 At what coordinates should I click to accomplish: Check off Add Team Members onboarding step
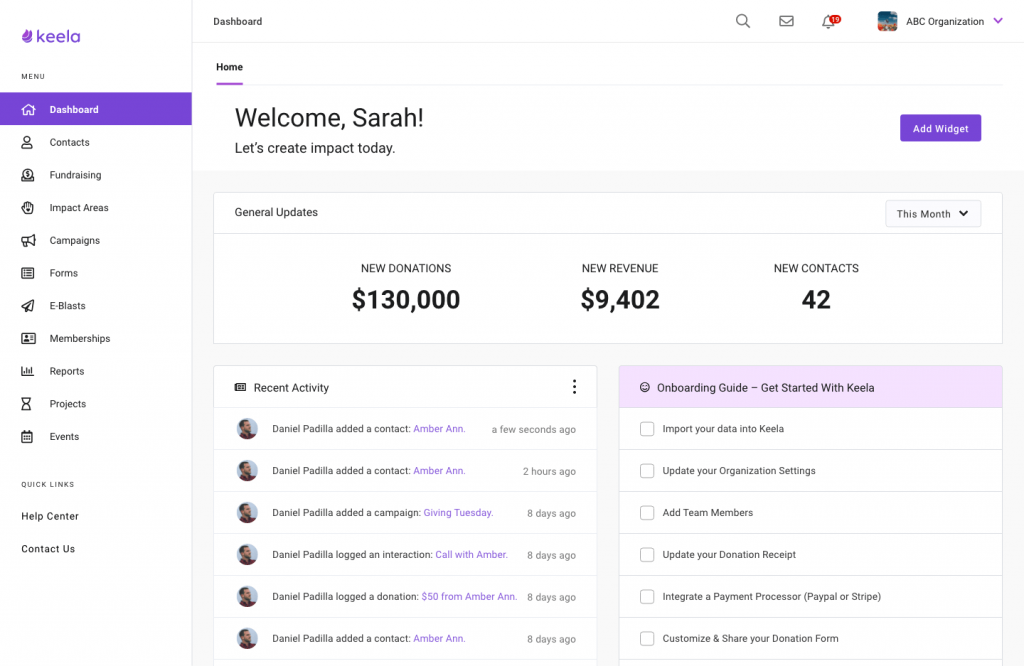pyautogui.click(x=646, y=512)
